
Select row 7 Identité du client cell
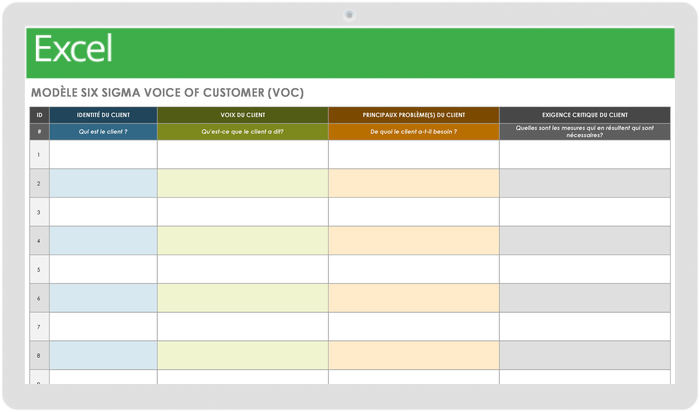(x=103, y=327)
